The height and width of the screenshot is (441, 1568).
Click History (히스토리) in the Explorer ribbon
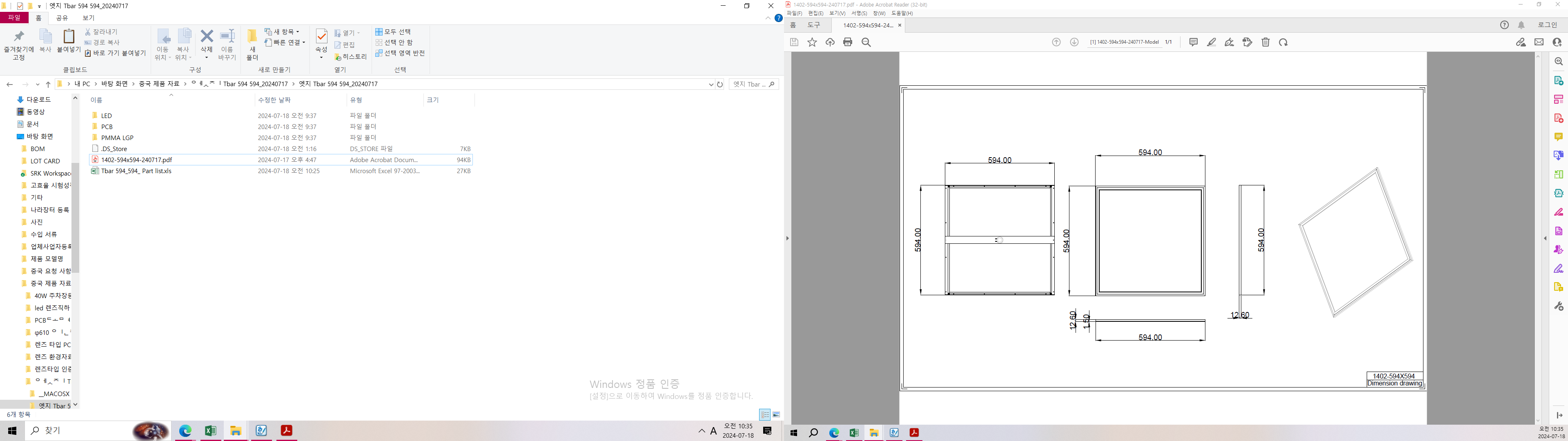(351, 57)
